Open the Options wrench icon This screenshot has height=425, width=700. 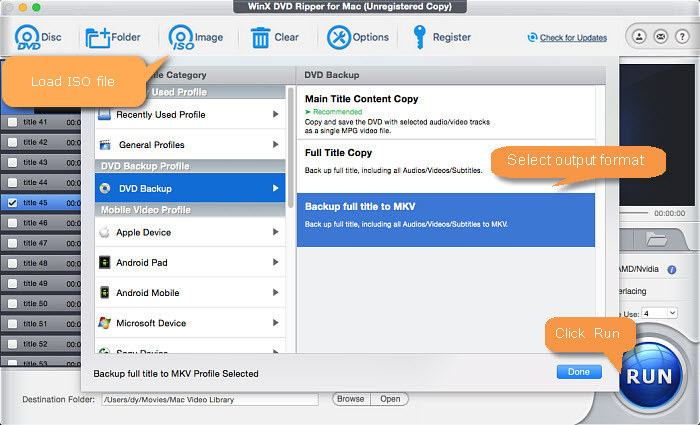(339, 38)
